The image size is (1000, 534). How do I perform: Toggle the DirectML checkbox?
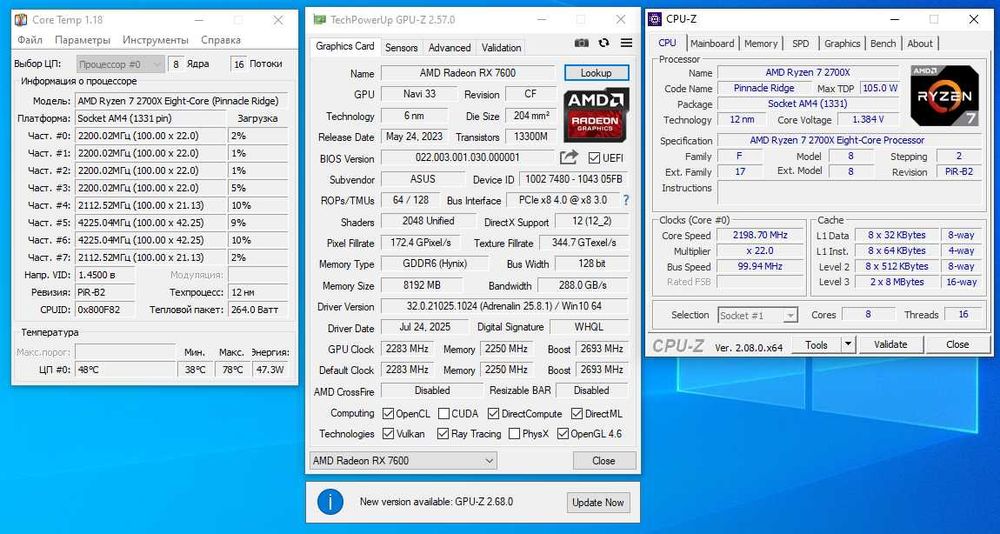(x=577, y=413)
